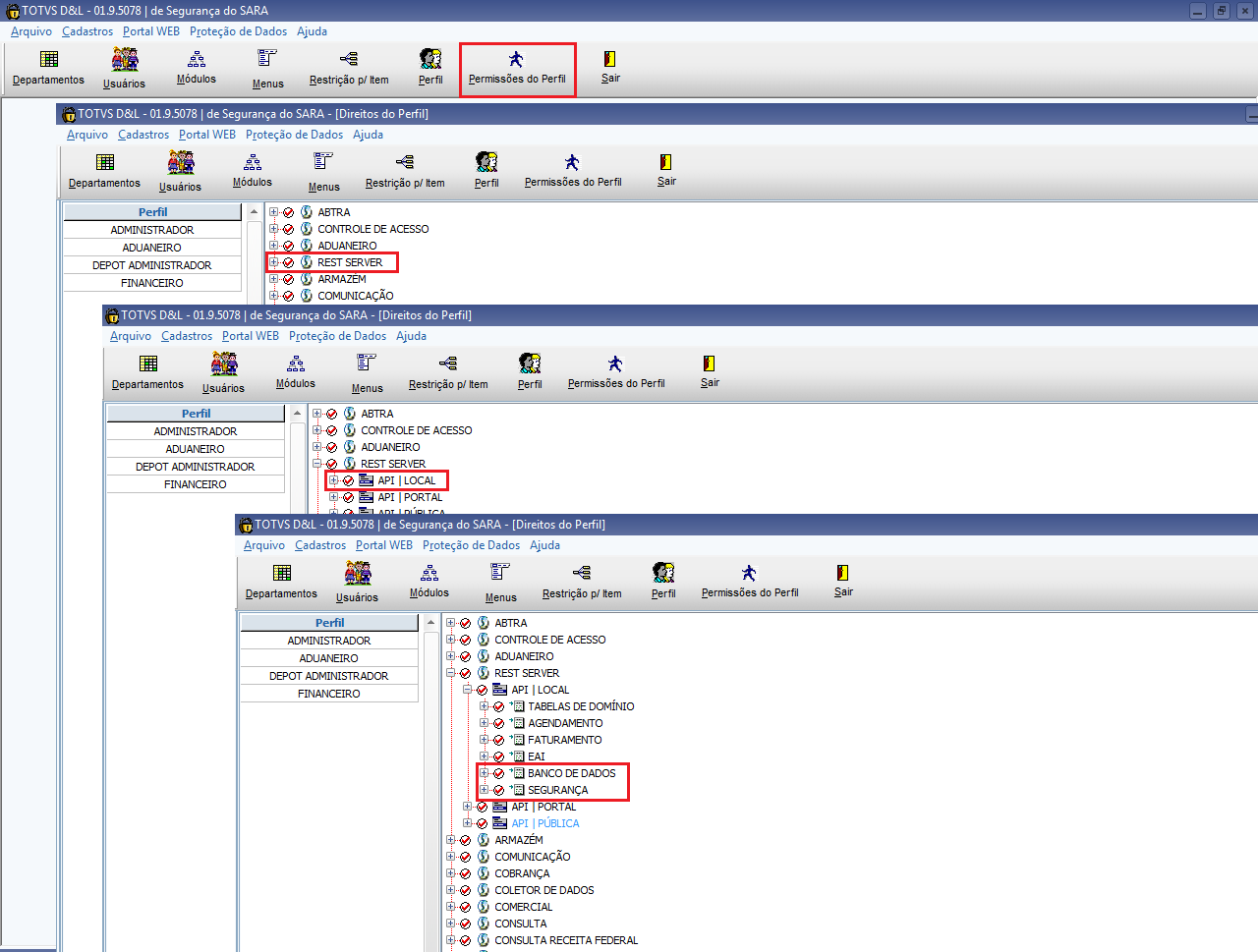1258x952 pixels.
Task: Open Módulos in the bottom front window toolbar
Action: (x=429, y=582)
